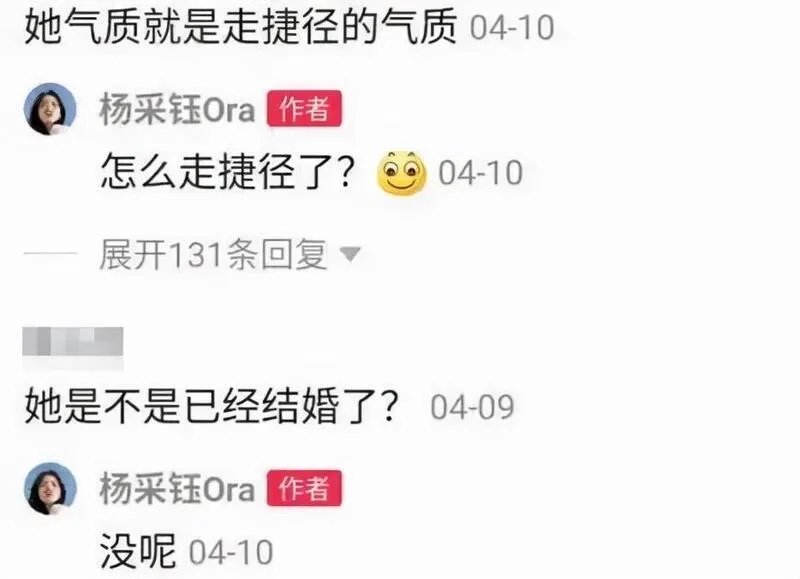This screenshot has width=800, height=579.
Task: Click the 04-09 timestamp
Action: 472,407
